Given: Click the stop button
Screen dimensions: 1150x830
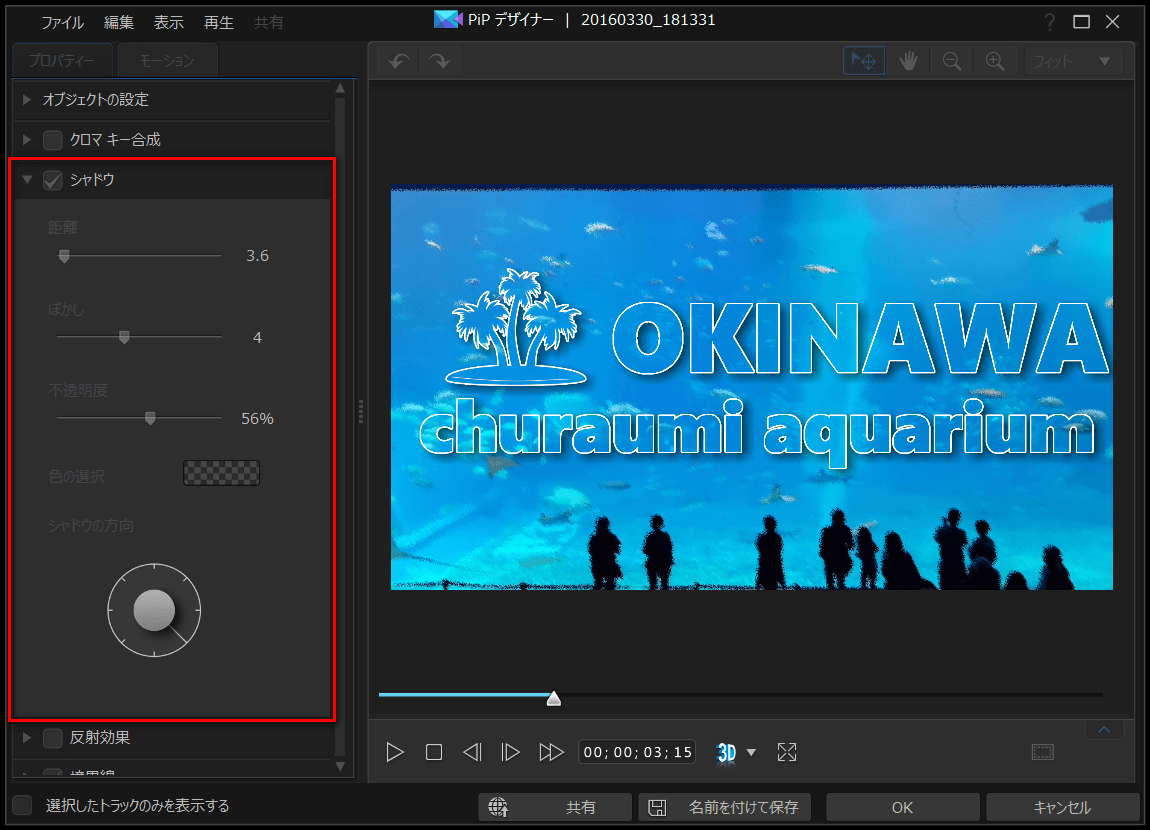Looking at the screenshot, I should click(433, 752).
